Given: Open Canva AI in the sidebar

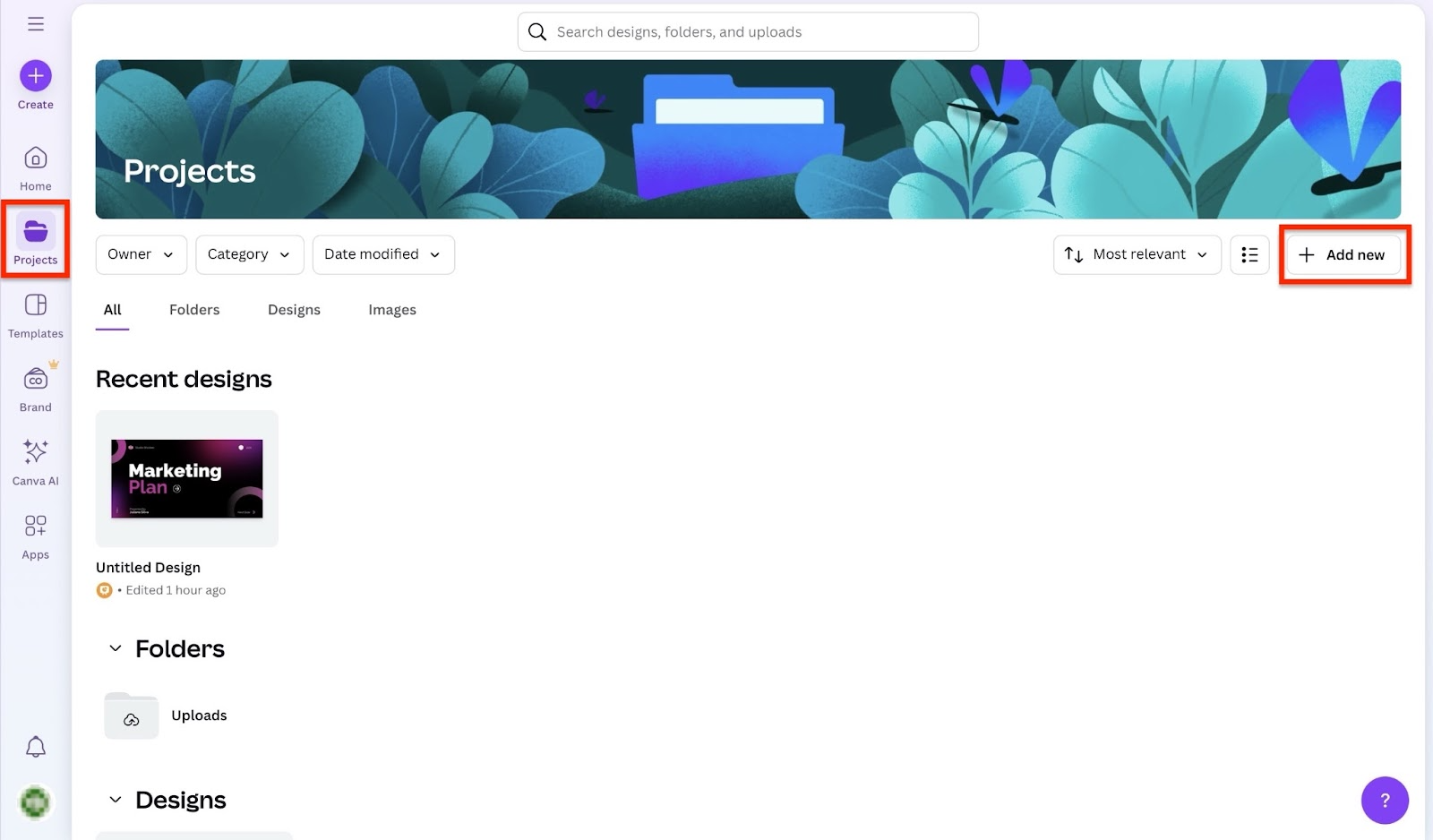Looking at the screenshot, I should point(36,463).
